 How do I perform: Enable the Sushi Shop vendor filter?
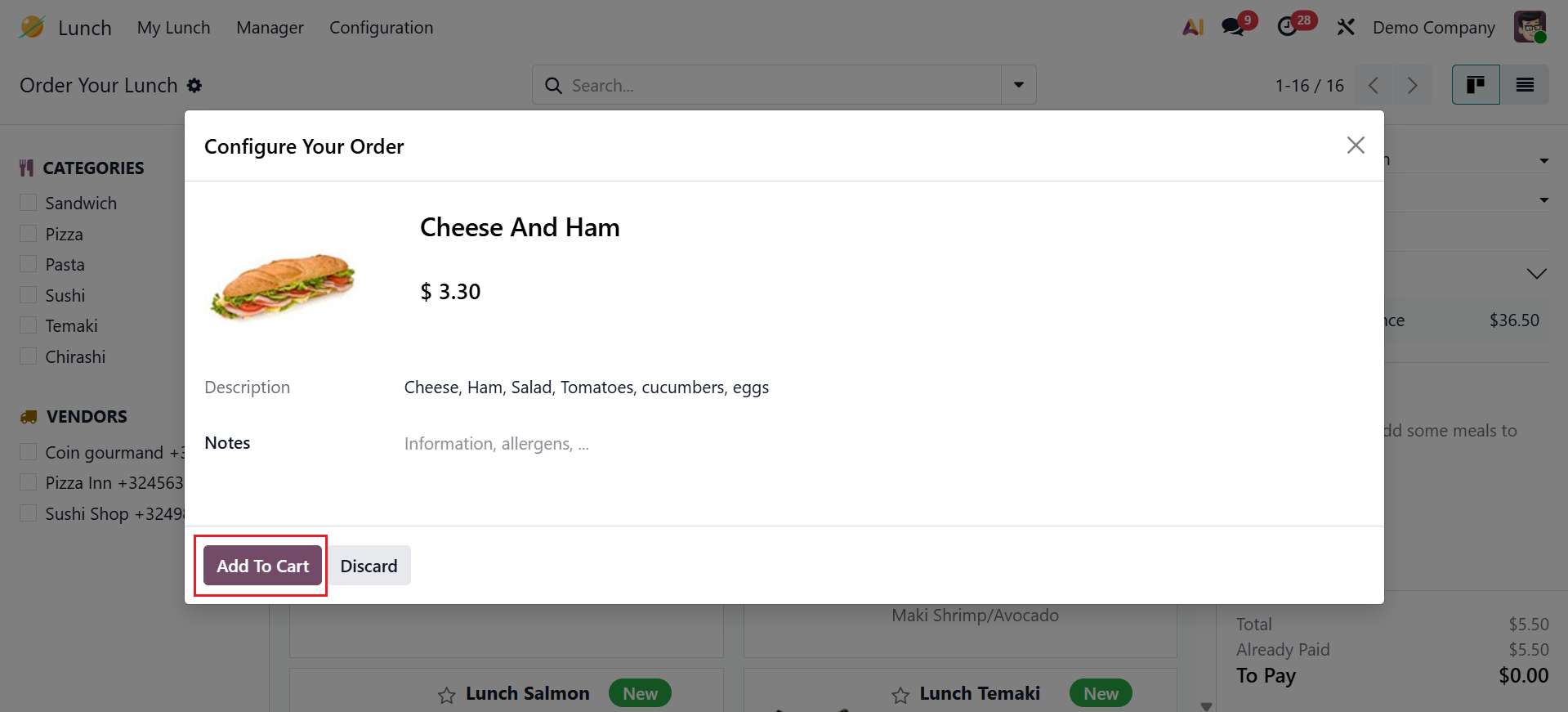[x=29, y=513]
